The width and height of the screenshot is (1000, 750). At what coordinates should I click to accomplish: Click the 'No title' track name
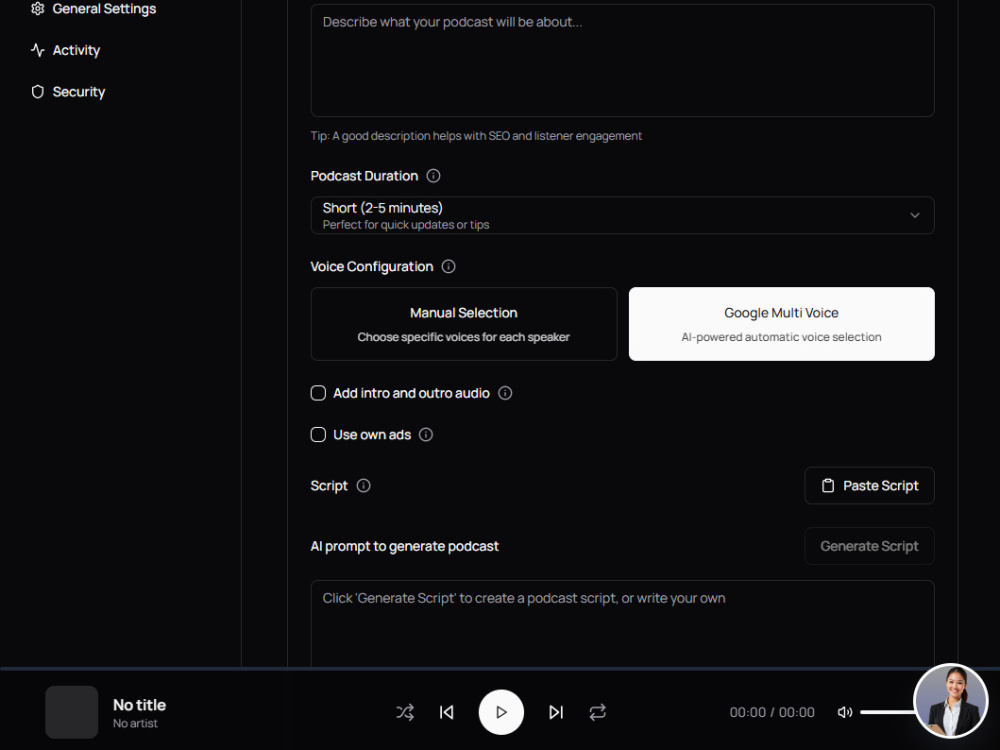pyautogui.click(x=139, y=705)
